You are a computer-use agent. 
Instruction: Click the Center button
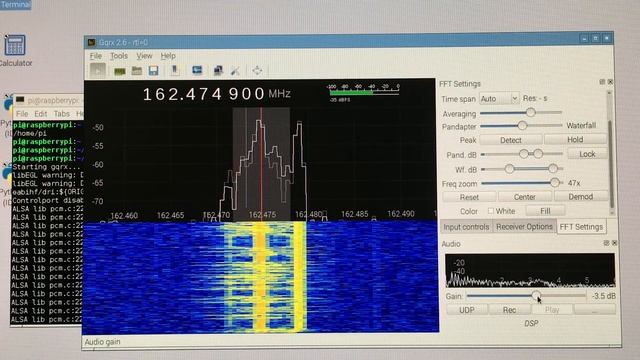pyautogui.click(x=524, y=197)
